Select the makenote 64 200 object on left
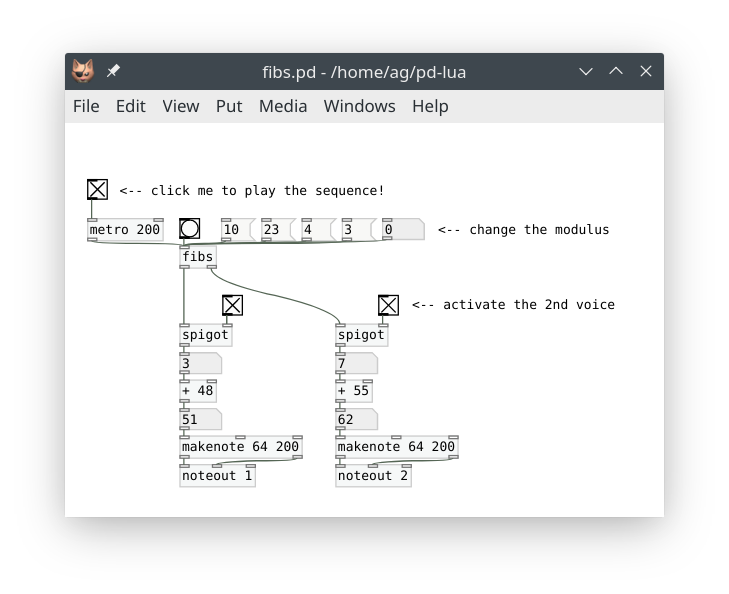Image resolution: width=729 pixels, height=594 pixels. click(240, 447)
